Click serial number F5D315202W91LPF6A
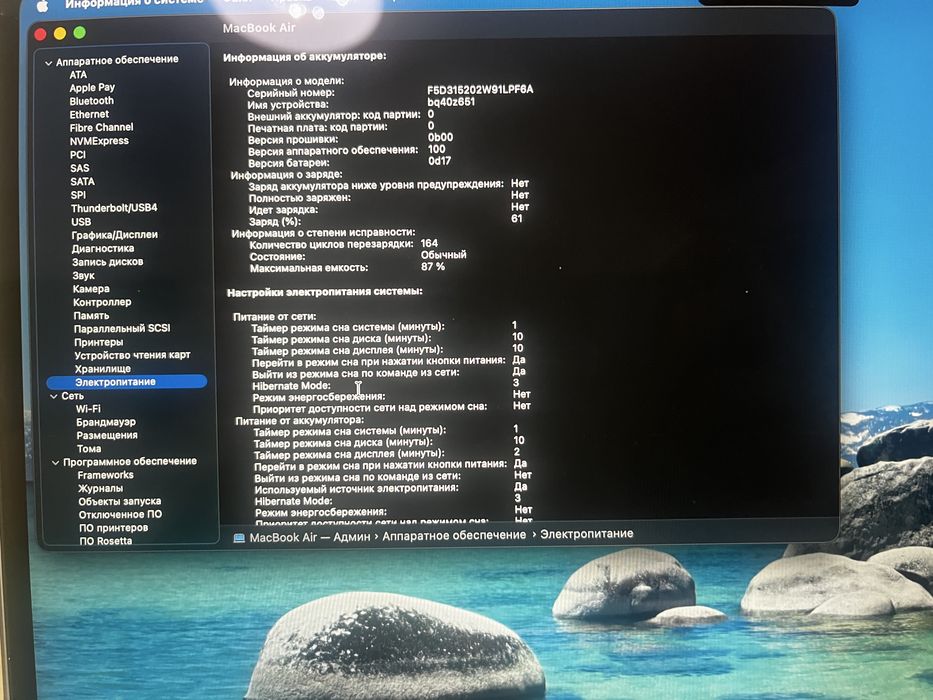933x700 pixels. click(x=480, y=90)
